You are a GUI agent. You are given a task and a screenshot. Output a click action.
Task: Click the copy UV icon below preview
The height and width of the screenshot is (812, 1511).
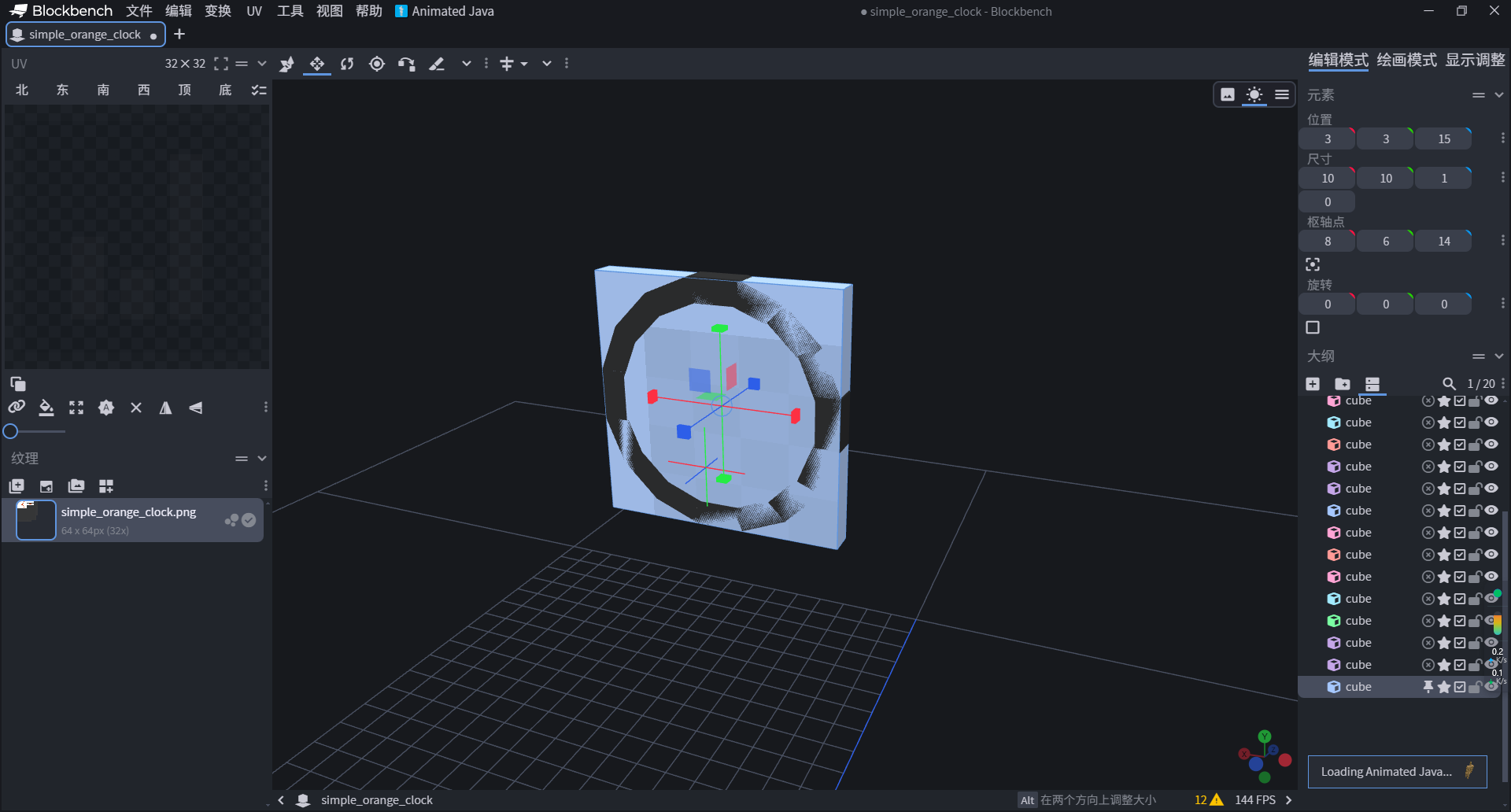click(x=18, y=384)
